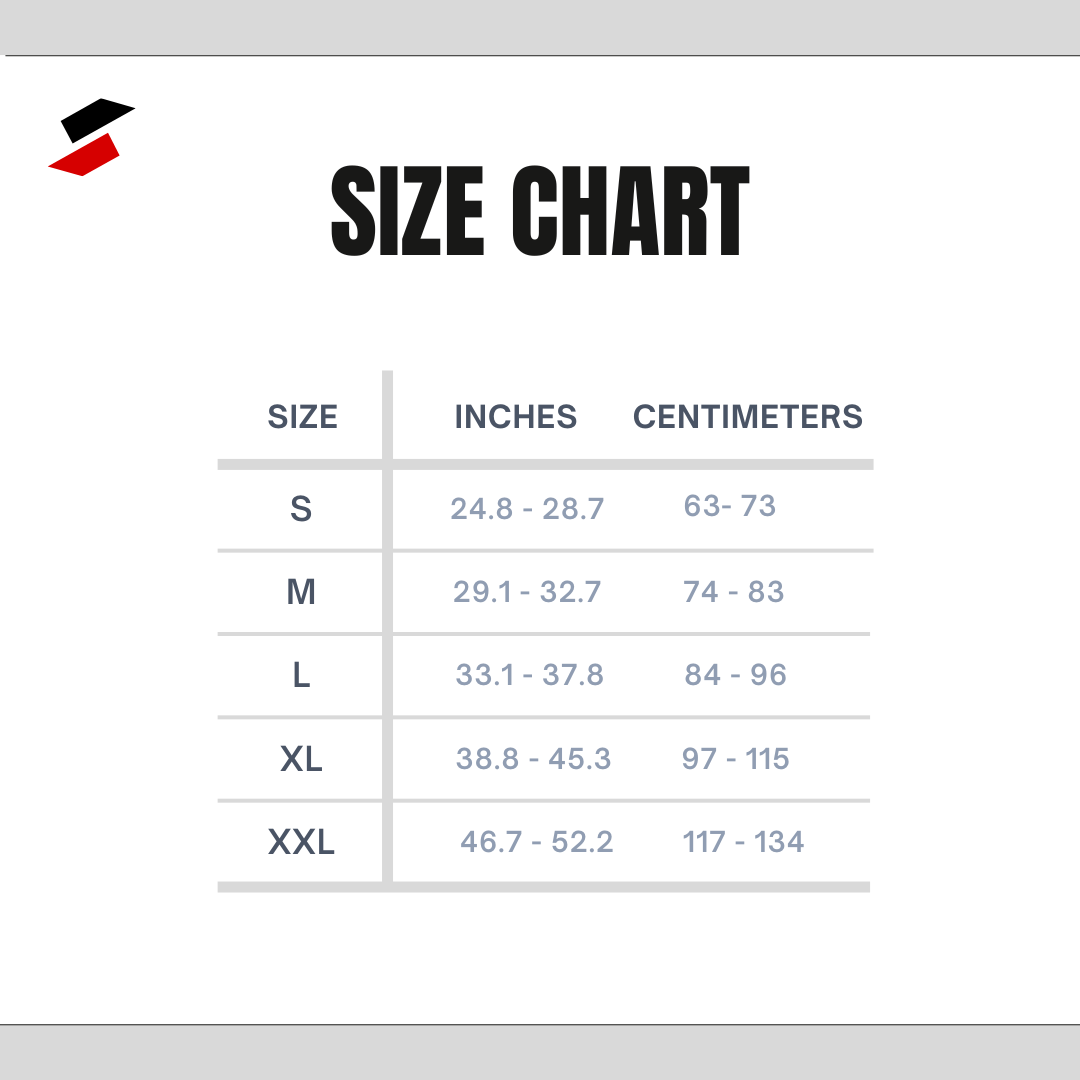Click the 97 - 115 centimeters value
1080x1080 pixels.
pyautogui.click(x=736, y=759)
